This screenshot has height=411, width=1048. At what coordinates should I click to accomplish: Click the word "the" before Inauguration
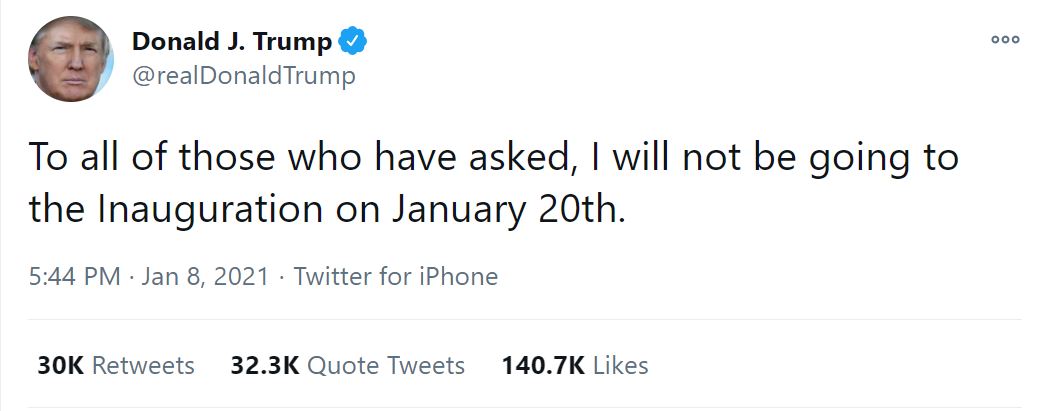59,210
